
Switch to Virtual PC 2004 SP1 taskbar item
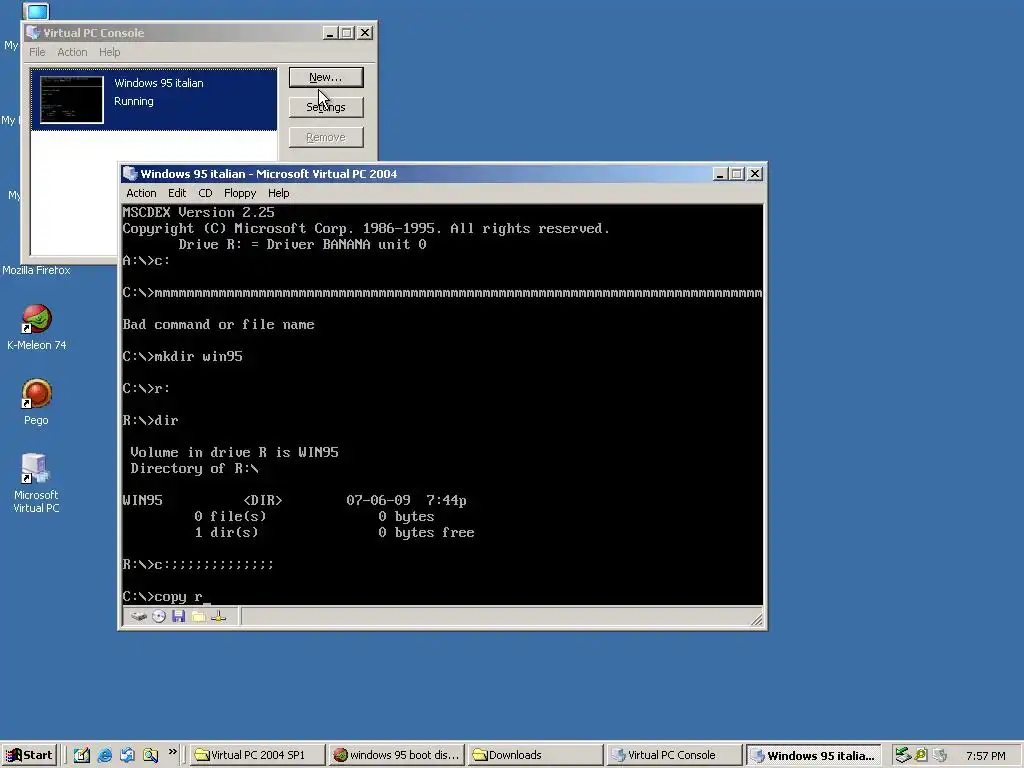pyautogui.click(x=257, y=755)
